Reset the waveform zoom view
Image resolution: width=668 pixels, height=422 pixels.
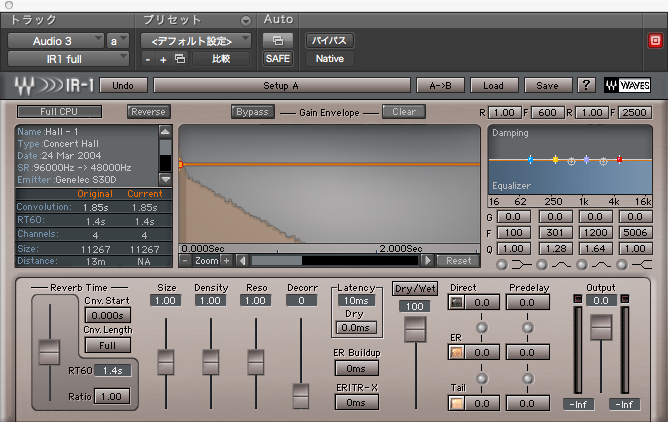point(458,261)
